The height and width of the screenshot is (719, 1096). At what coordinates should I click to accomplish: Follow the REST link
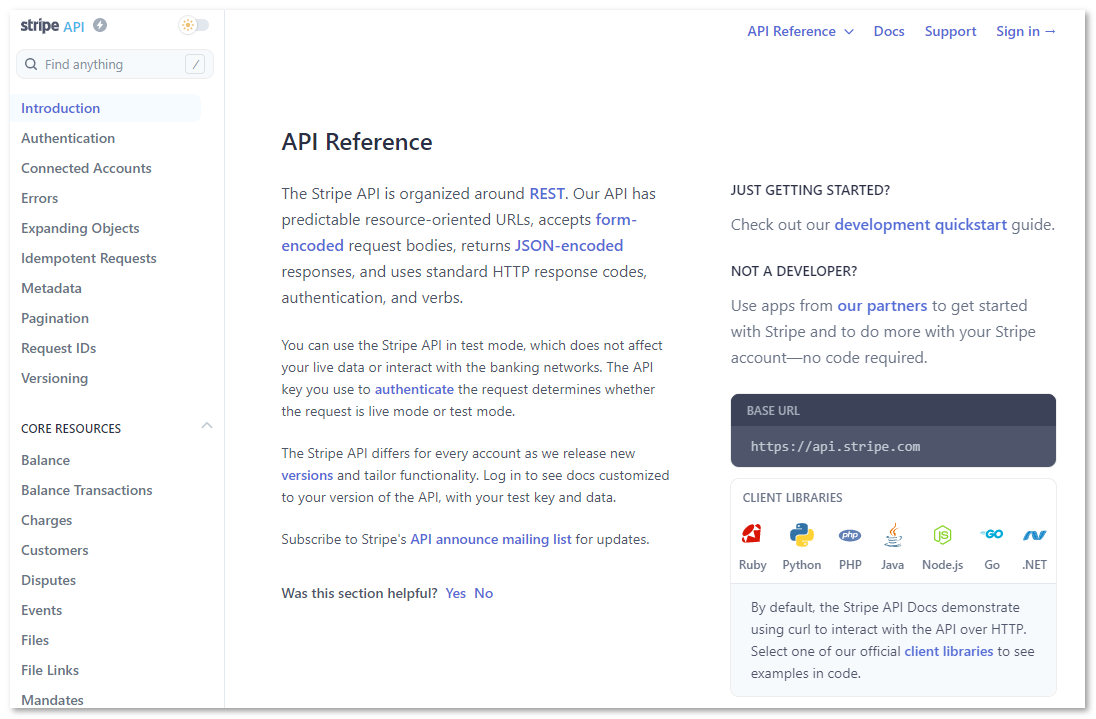547,194
